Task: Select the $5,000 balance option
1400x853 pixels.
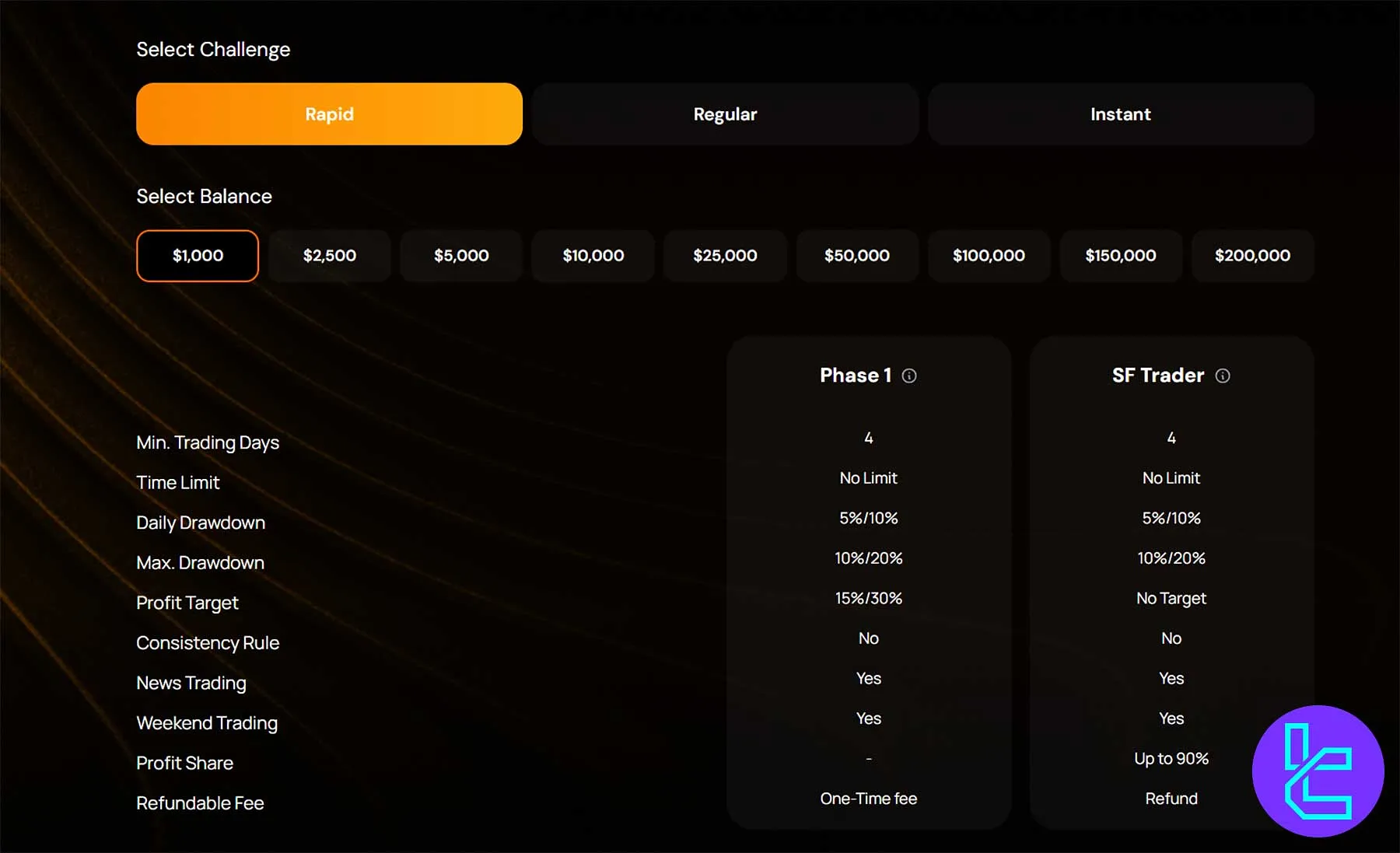Action: 460,255
